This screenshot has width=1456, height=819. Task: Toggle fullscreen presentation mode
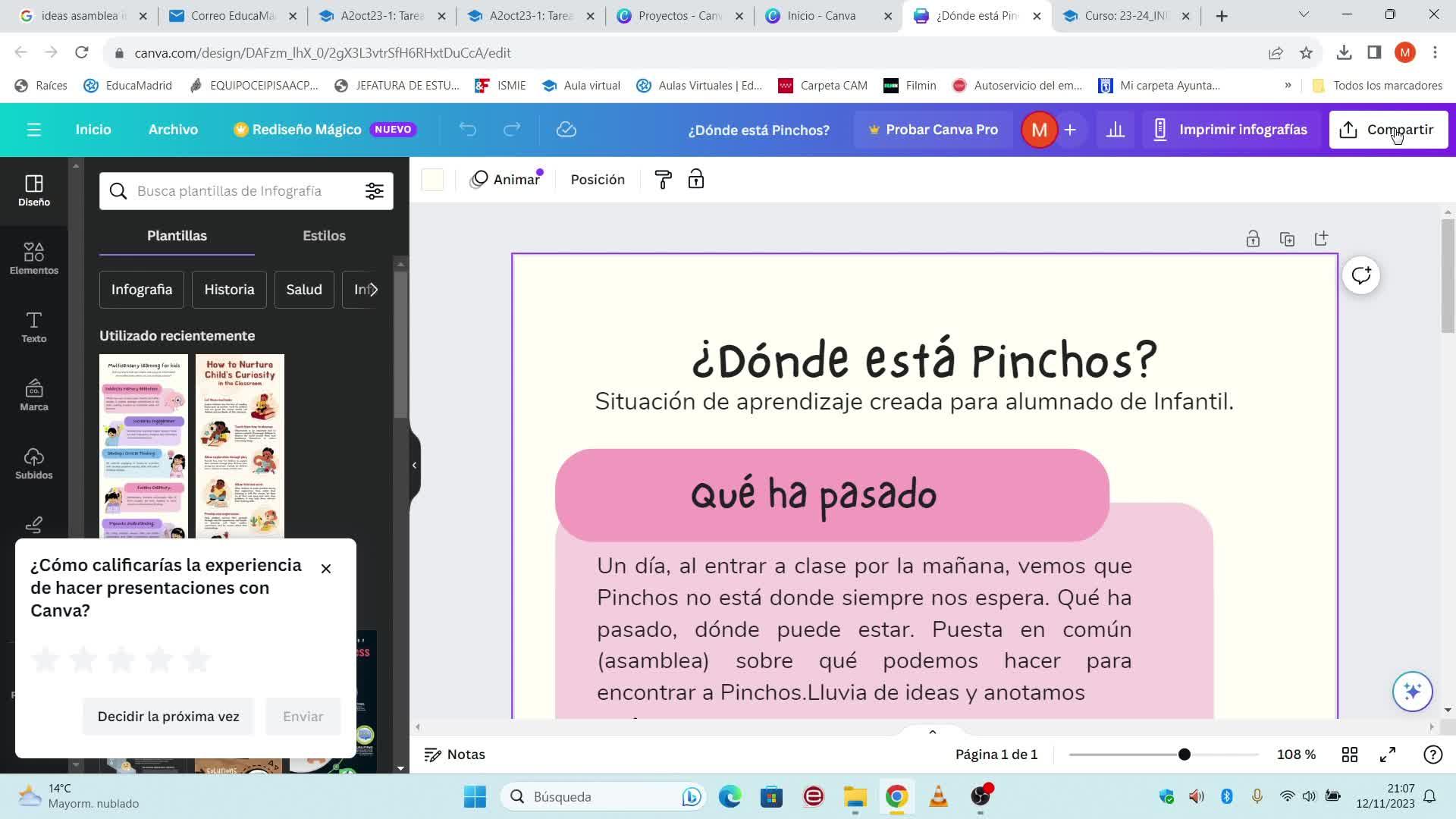point(1388,755)
